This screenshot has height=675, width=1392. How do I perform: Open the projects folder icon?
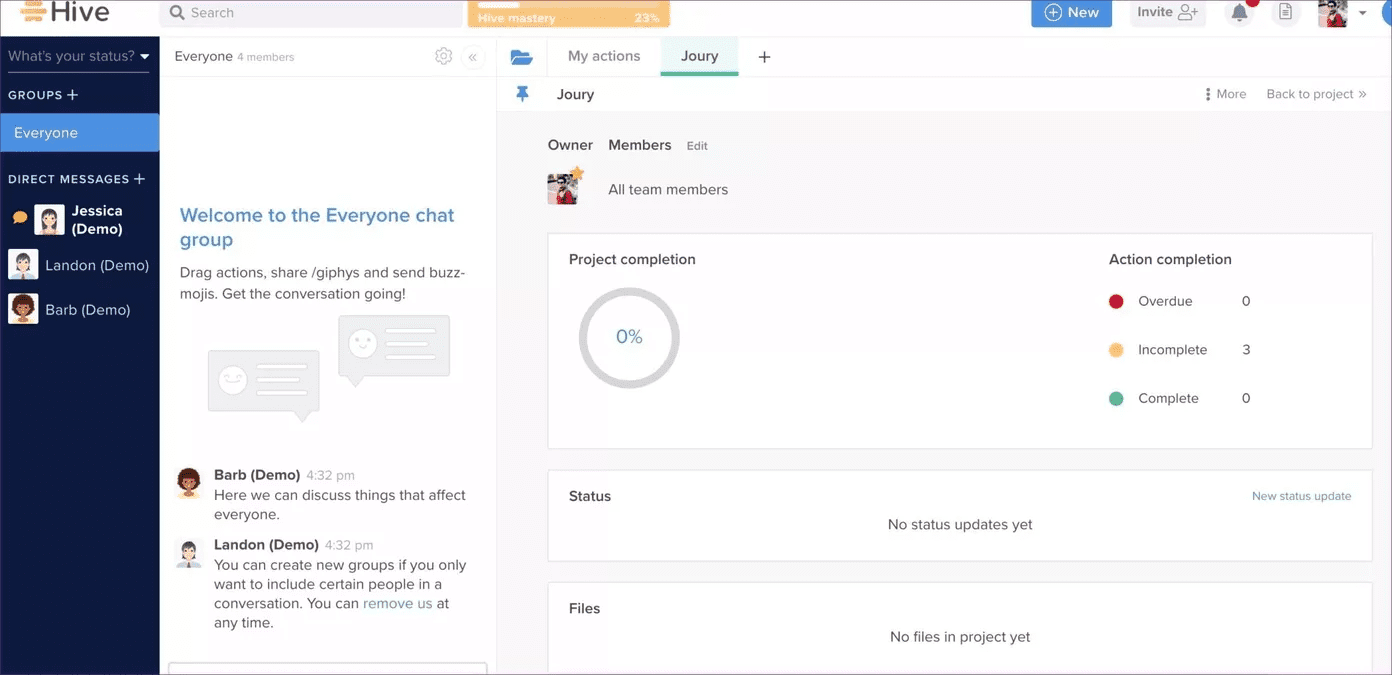tap(521, 57)
